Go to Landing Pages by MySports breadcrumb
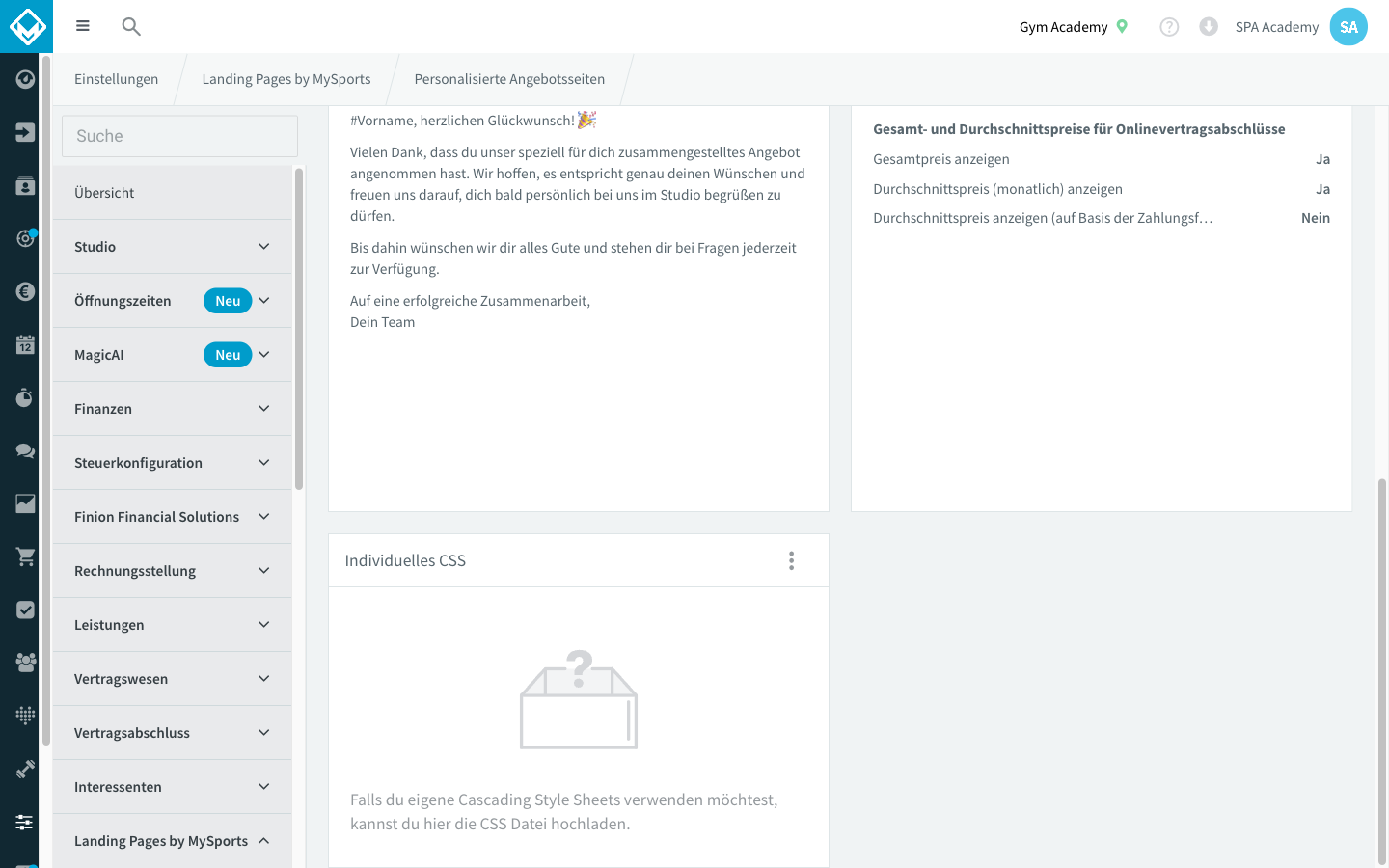This screenshot has height=868, width=1389. click(x=286, y=79)
